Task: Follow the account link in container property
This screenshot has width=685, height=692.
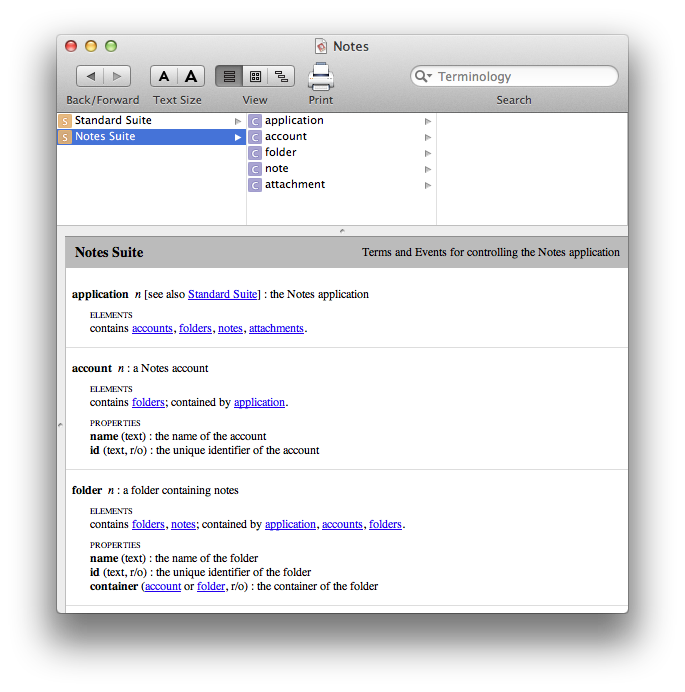Action: click(x=163, y=587)
